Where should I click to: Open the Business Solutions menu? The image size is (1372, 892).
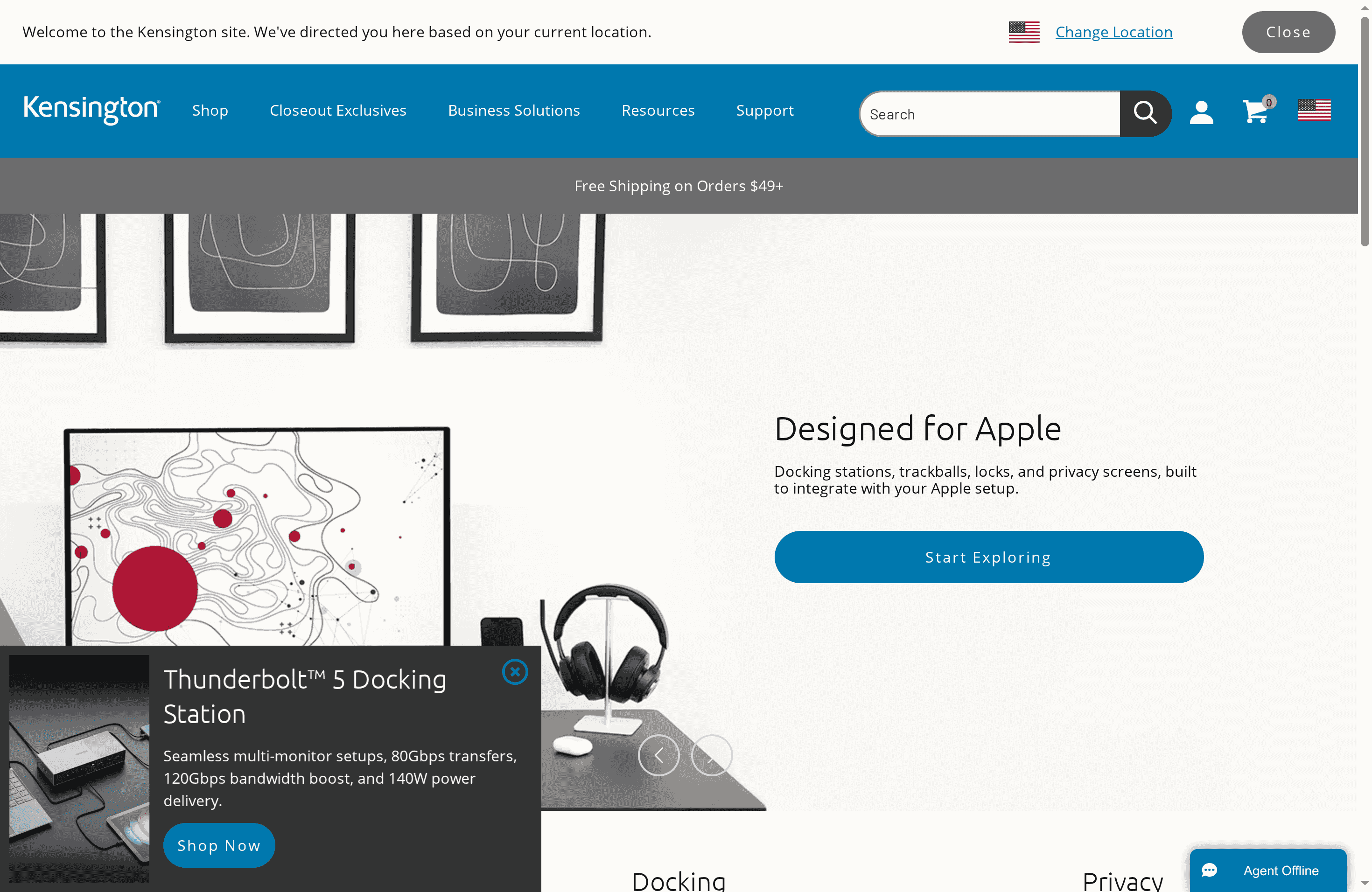pyautogui.click(x=514, y=111)
